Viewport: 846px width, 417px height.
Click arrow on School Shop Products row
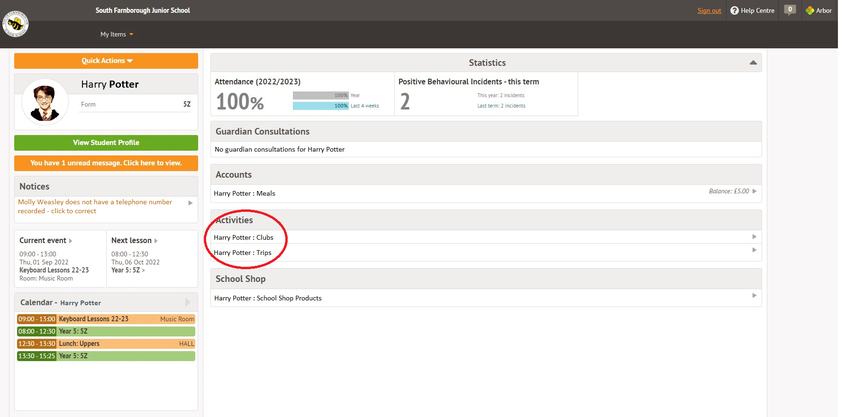tap(754, 296)
